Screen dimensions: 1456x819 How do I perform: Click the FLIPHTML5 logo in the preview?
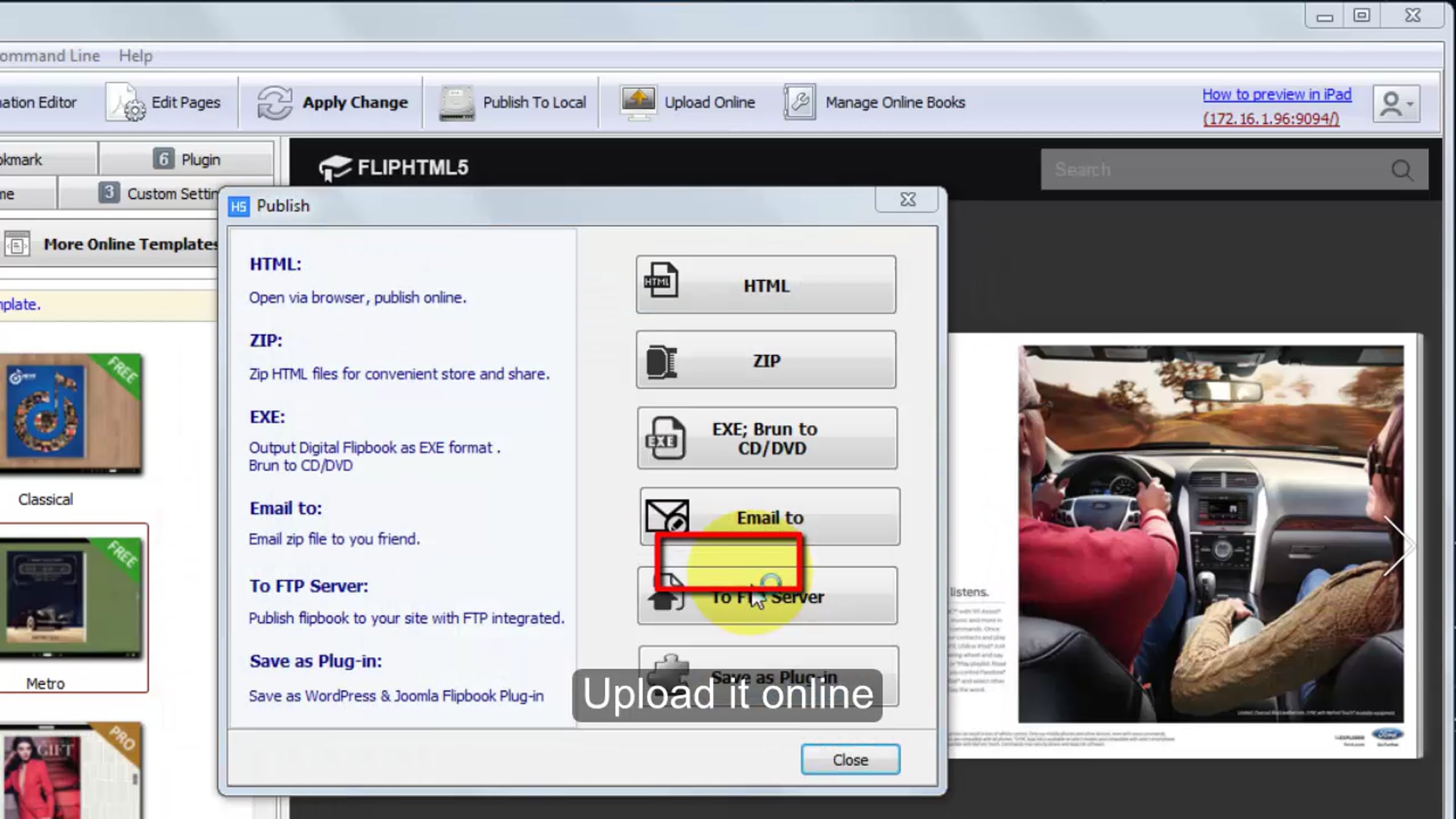click(x=394, y=167)
